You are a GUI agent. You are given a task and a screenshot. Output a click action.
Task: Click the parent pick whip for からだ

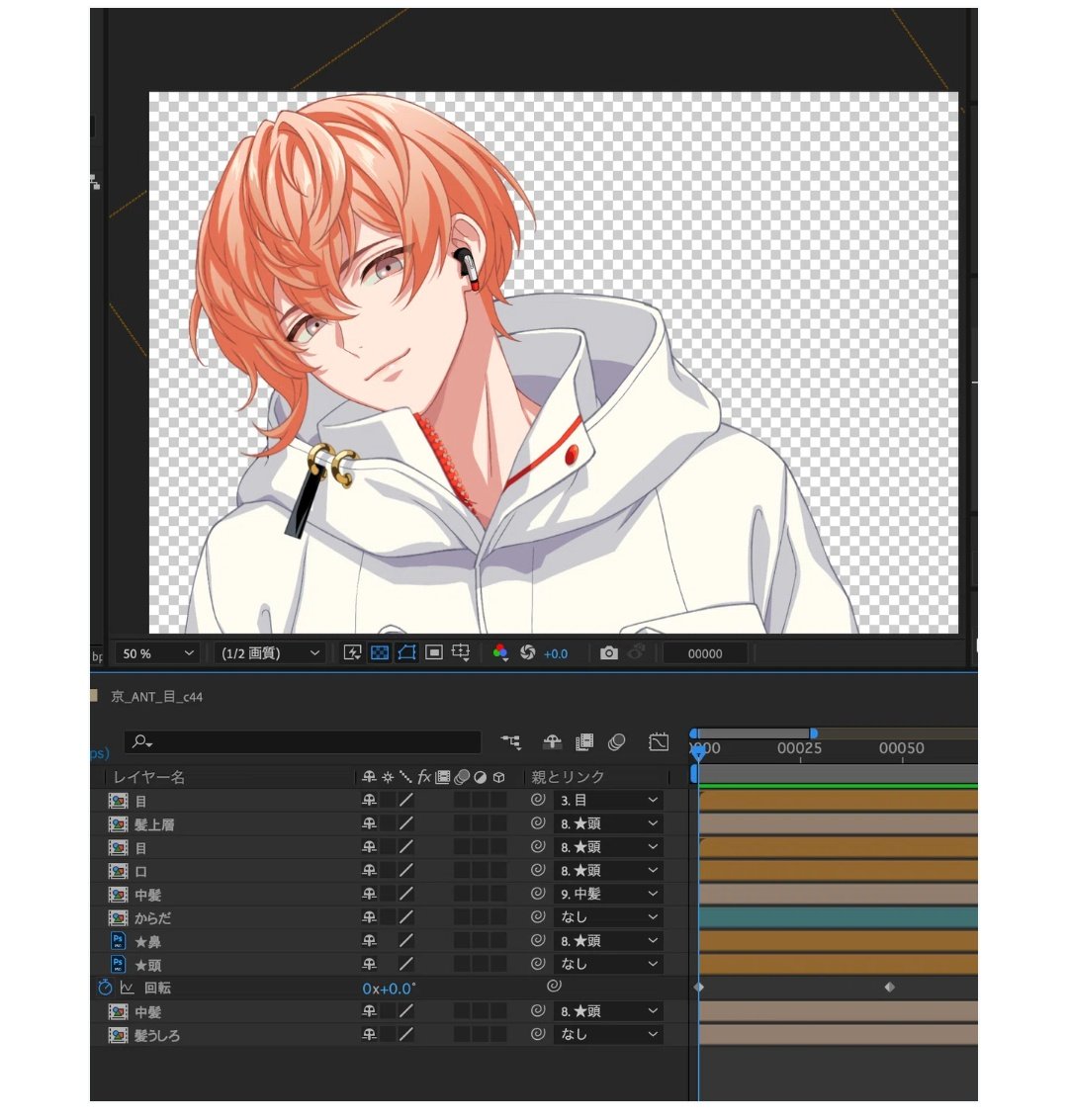pos(538,916)
